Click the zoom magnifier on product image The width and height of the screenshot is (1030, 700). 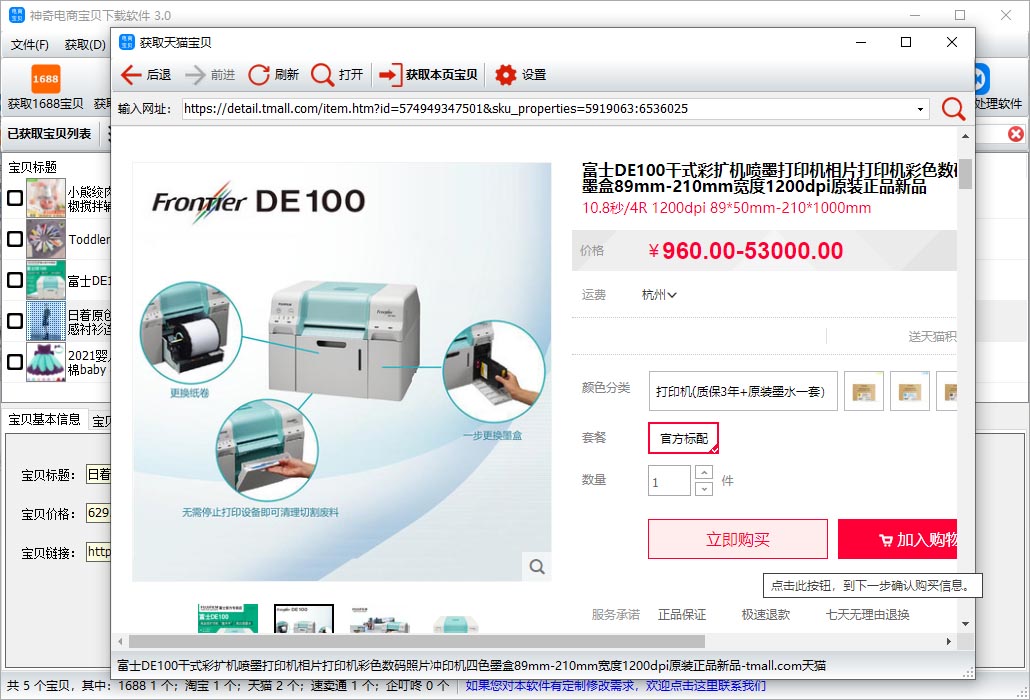point(537,566)
